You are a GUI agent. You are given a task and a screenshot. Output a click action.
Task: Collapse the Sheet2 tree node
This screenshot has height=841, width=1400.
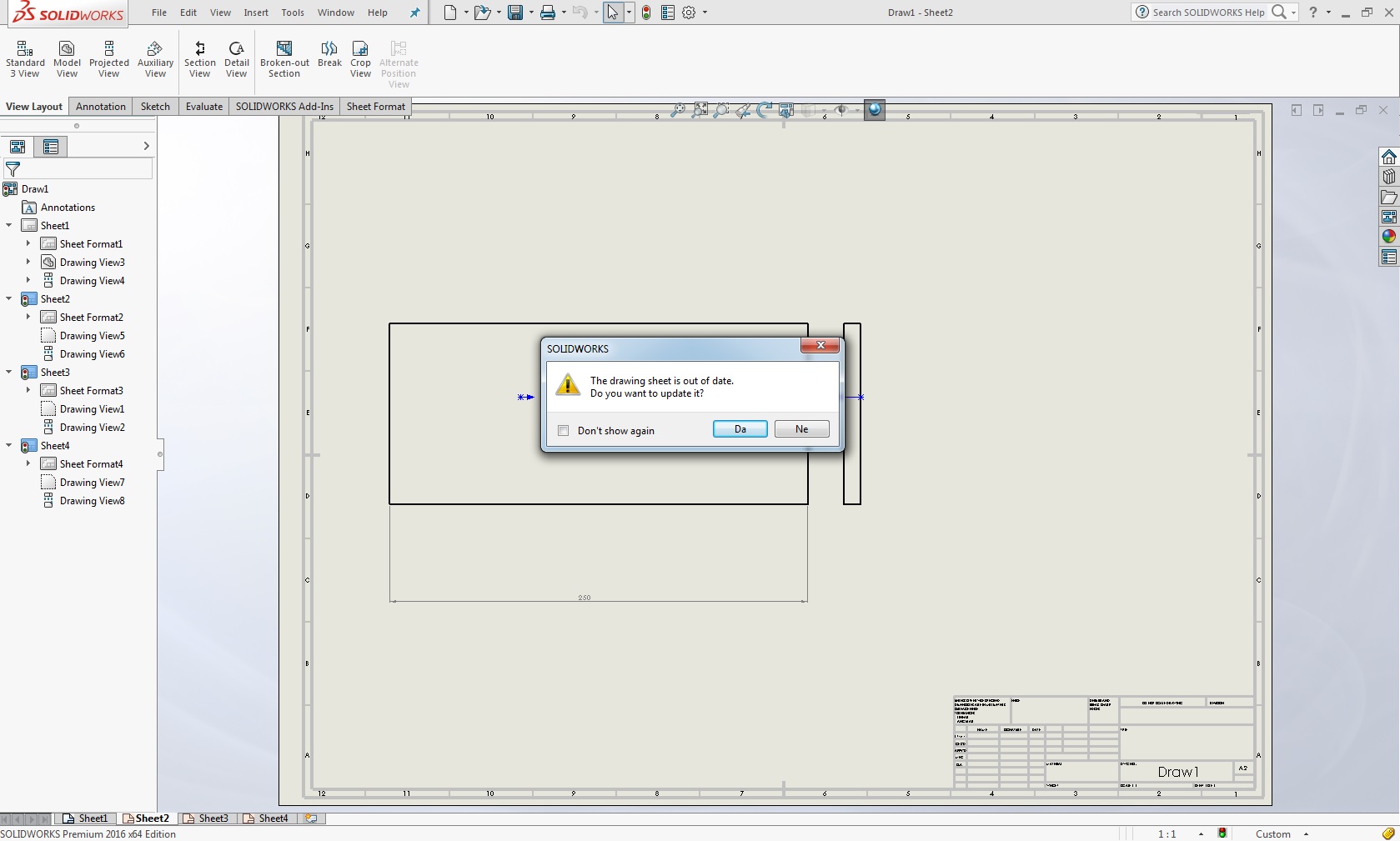point(9,298)
